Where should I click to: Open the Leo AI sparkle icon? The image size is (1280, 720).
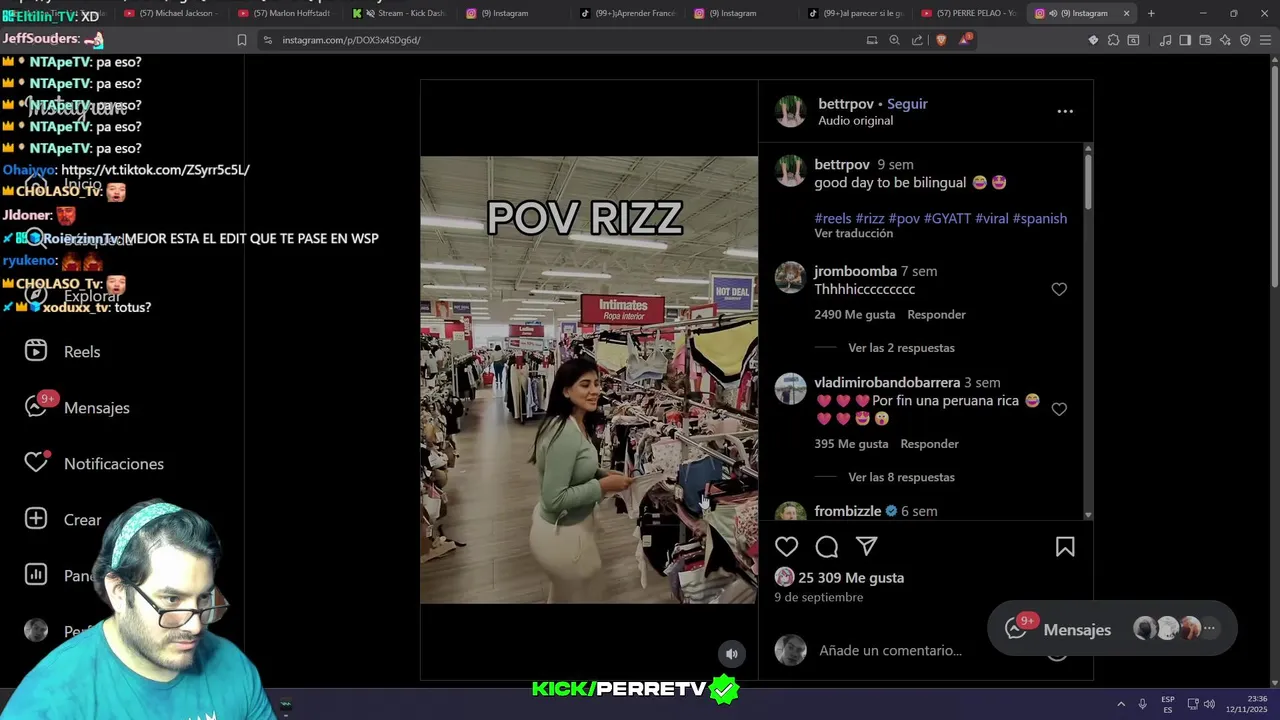click(x=1225, y=40)
